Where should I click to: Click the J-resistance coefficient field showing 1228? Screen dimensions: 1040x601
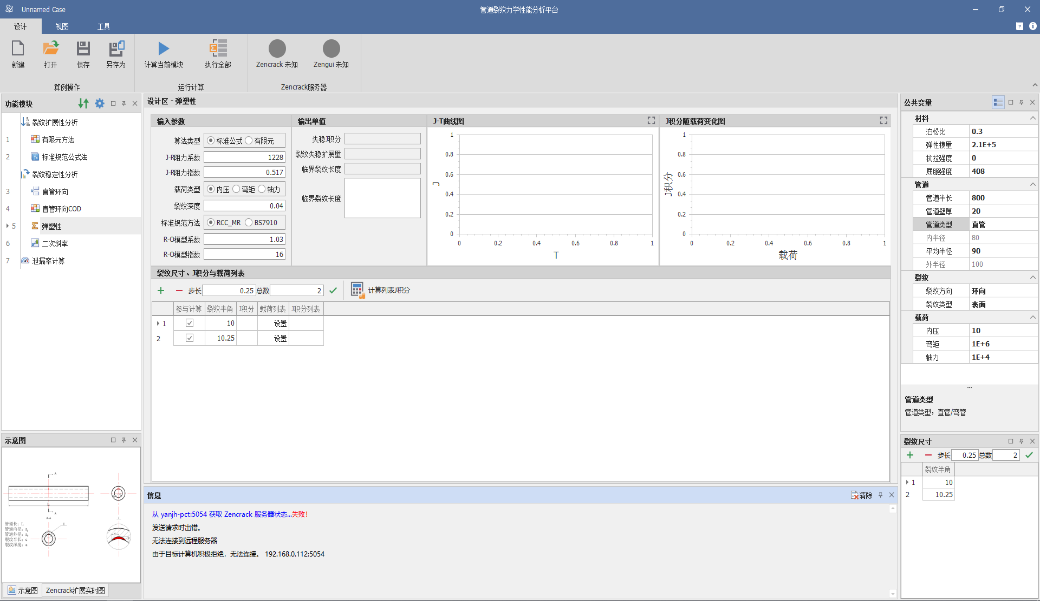coord(244,157)
